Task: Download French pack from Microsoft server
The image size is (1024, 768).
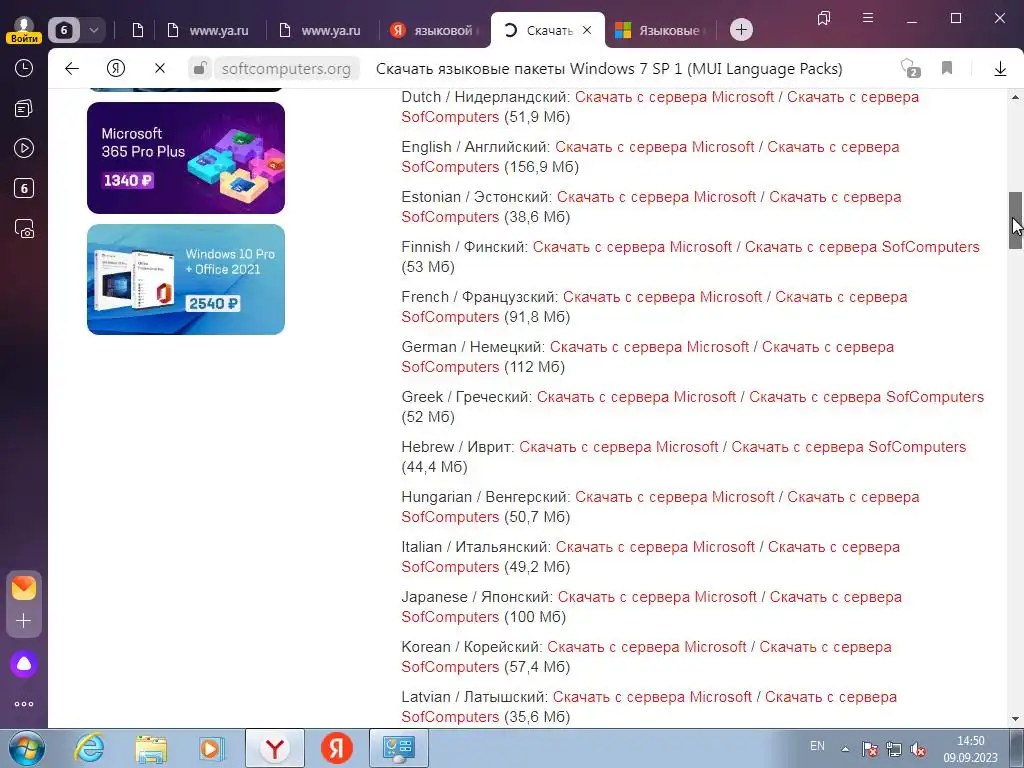Action: click(662, 297)
